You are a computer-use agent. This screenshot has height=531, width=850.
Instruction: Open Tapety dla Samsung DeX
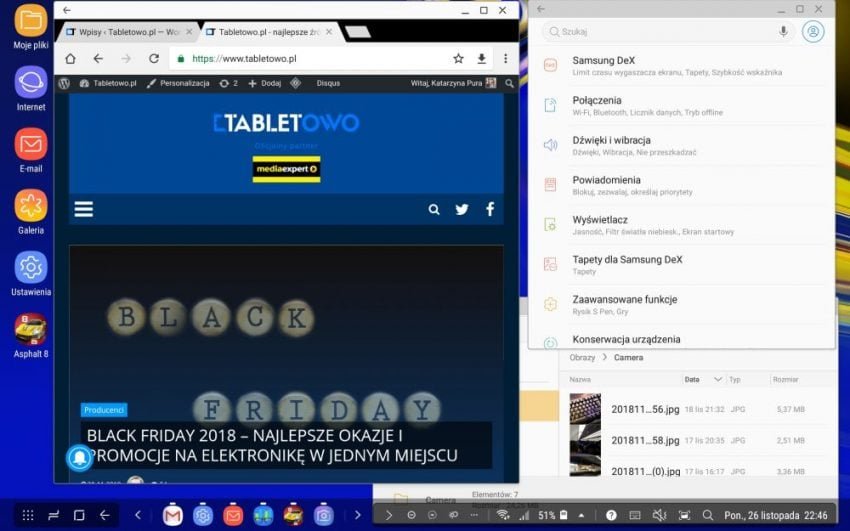pos(681,265)
